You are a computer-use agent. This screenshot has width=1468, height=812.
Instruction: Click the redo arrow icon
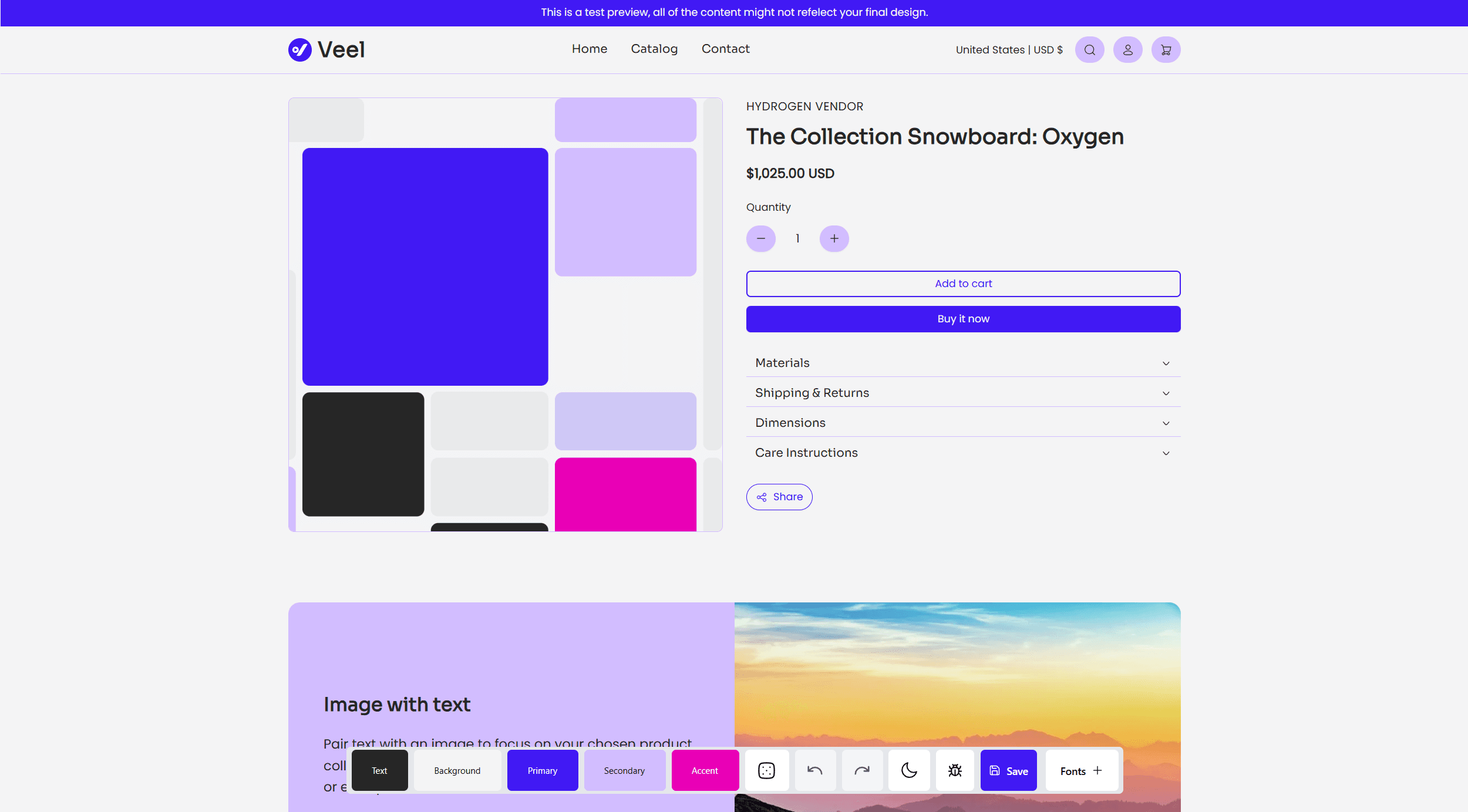coord(861,770)
